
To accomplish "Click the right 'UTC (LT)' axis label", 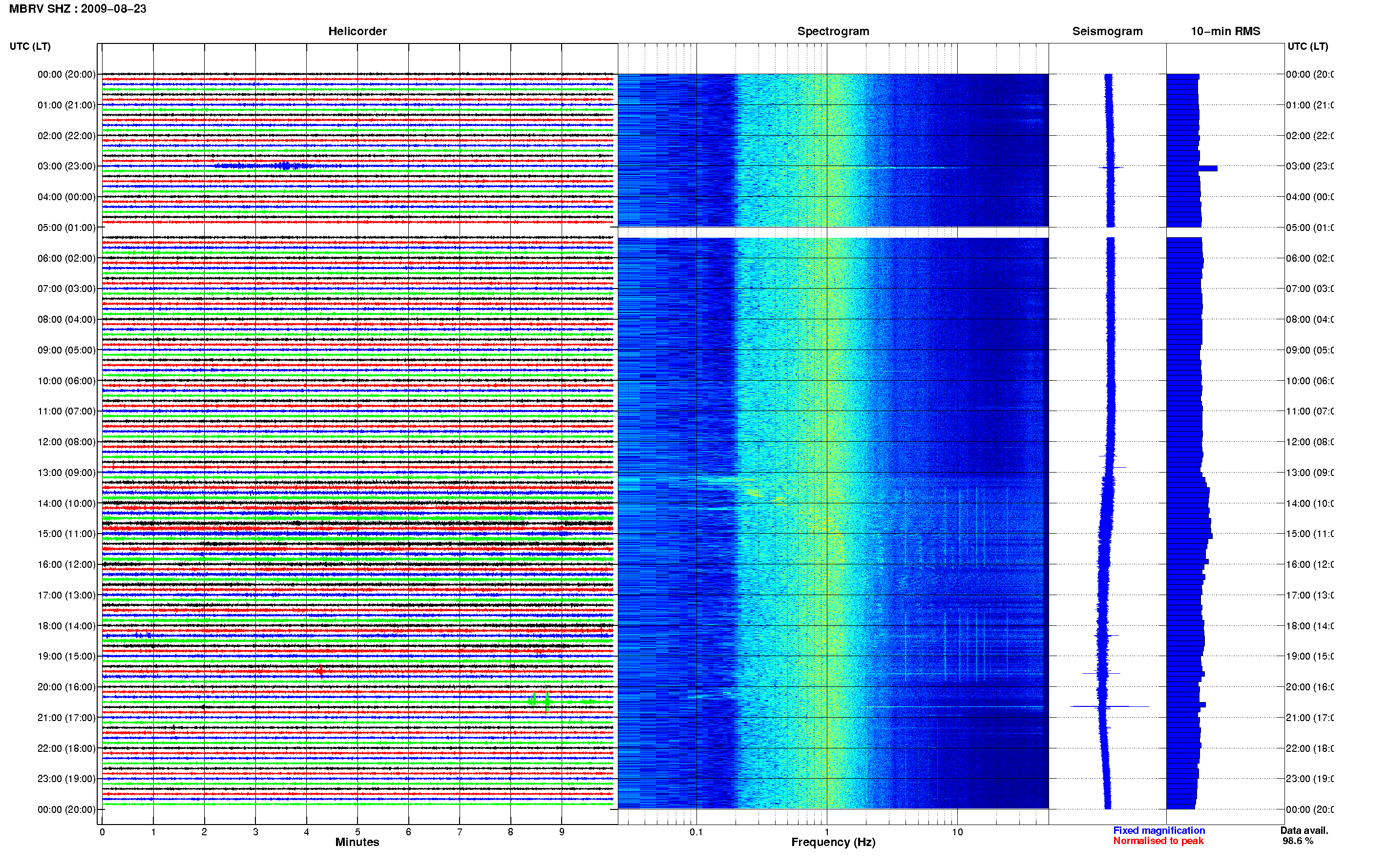I will [1307, 46].
